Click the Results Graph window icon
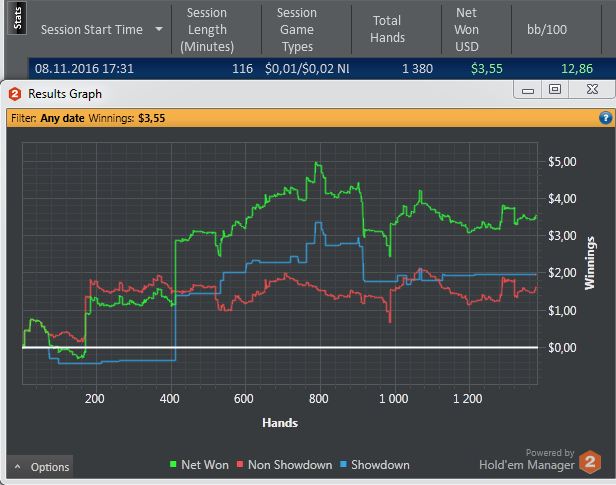Image resolution: width=616 pixels, height=485 pixels. [15, 94]
